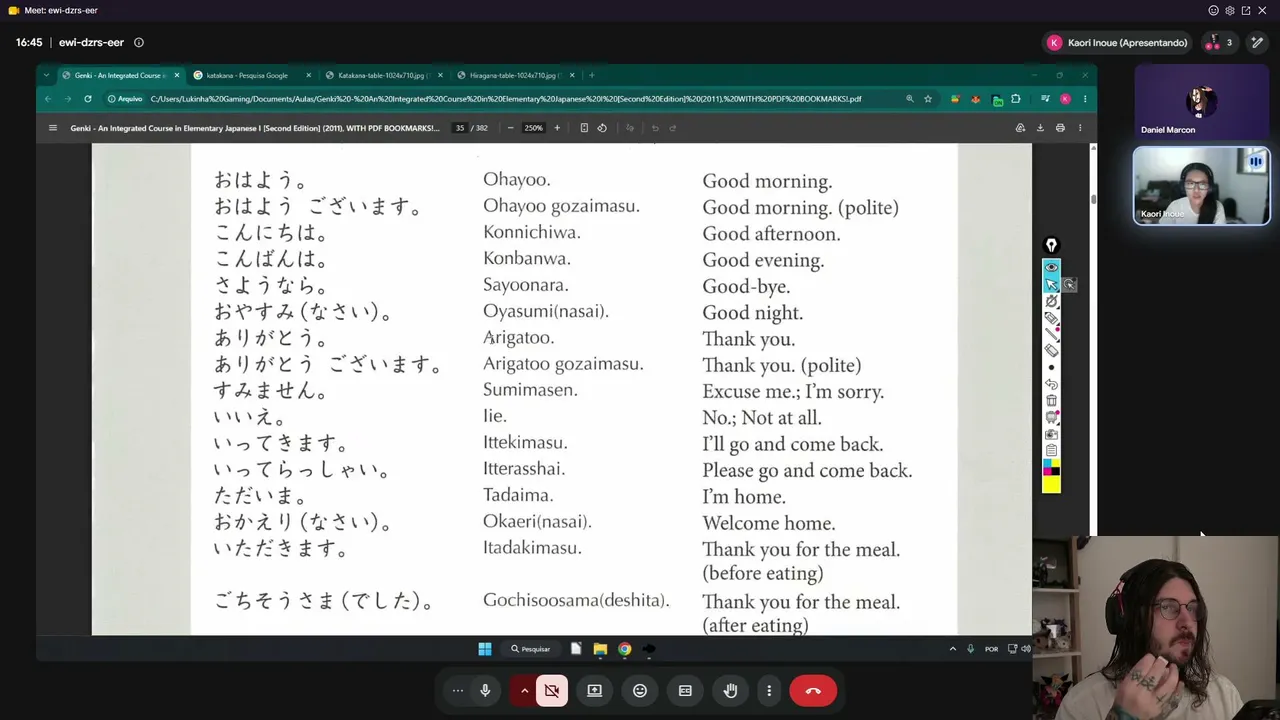This screenshot has height=720, width=1280.
Task: Open Meet settings gear in title bar
Action: tap(1229, 10)
